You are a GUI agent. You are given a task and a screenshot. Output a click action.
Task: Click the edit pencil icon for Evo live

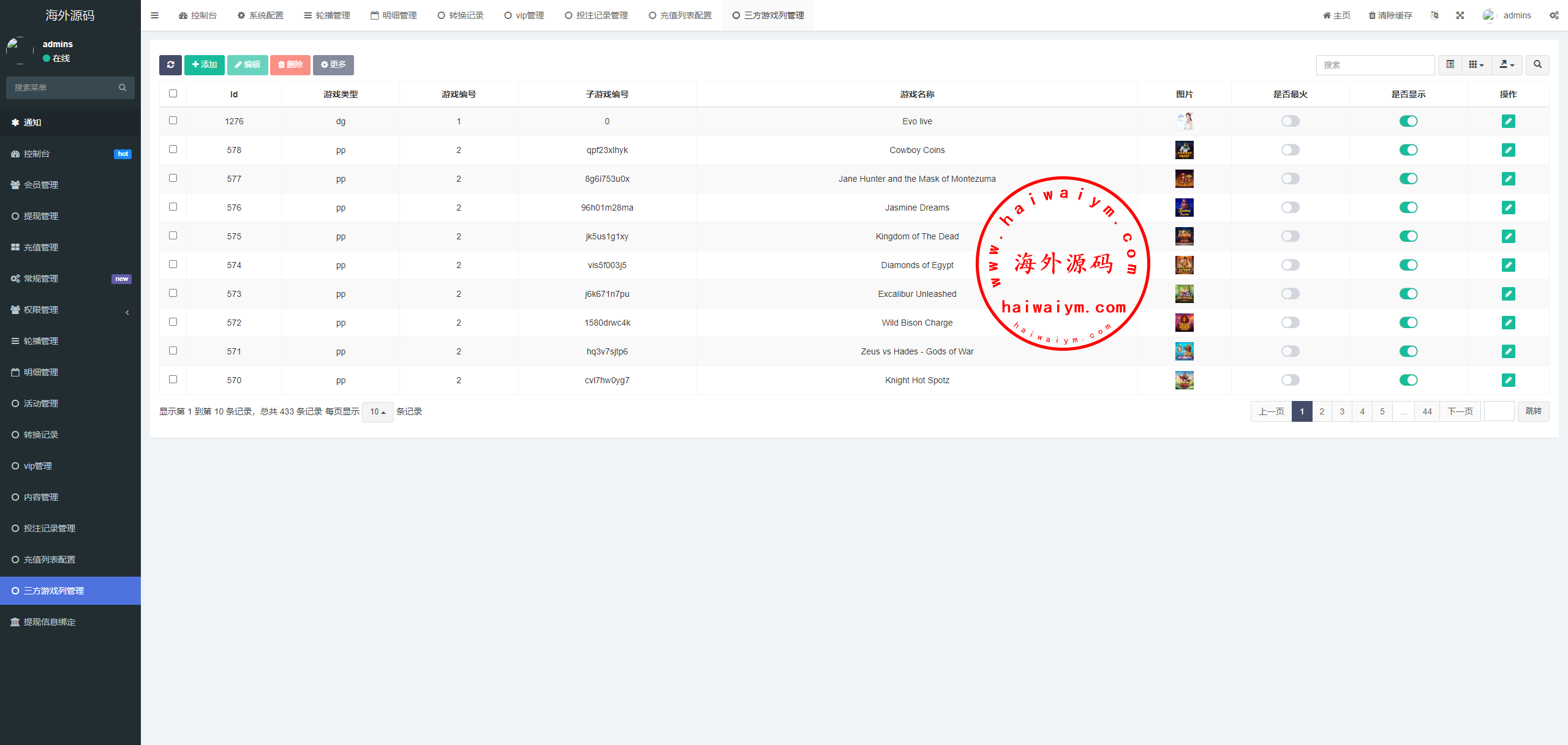click(x=1508, y=121)
